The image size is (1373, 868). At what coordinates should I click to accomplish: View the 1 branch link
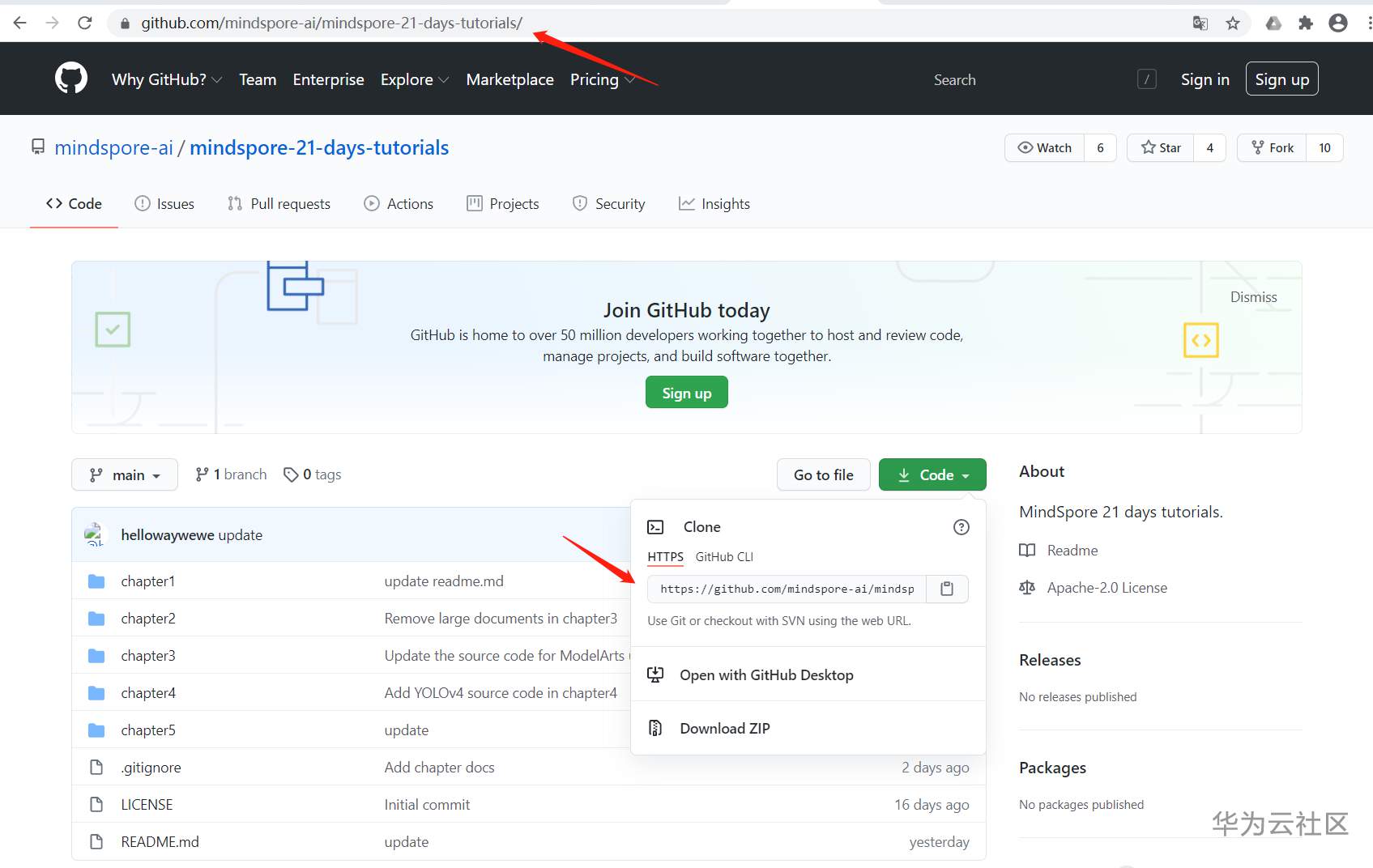tap(231, 474)
